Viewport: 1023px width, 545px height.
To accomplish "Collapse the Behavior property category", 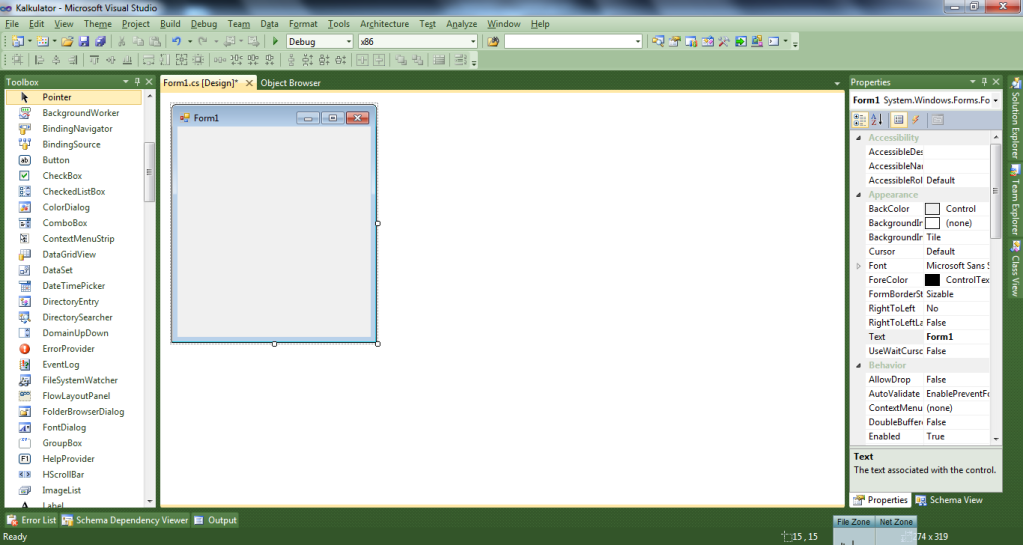I will coord(859,366).
